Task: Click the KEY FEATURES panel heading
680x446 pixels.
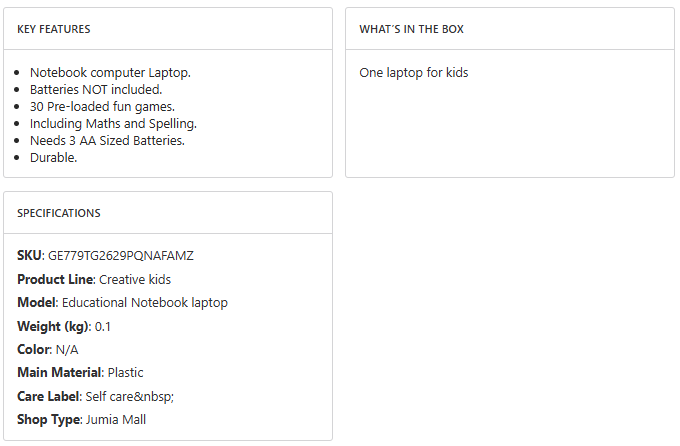Action: click(54, 30)
